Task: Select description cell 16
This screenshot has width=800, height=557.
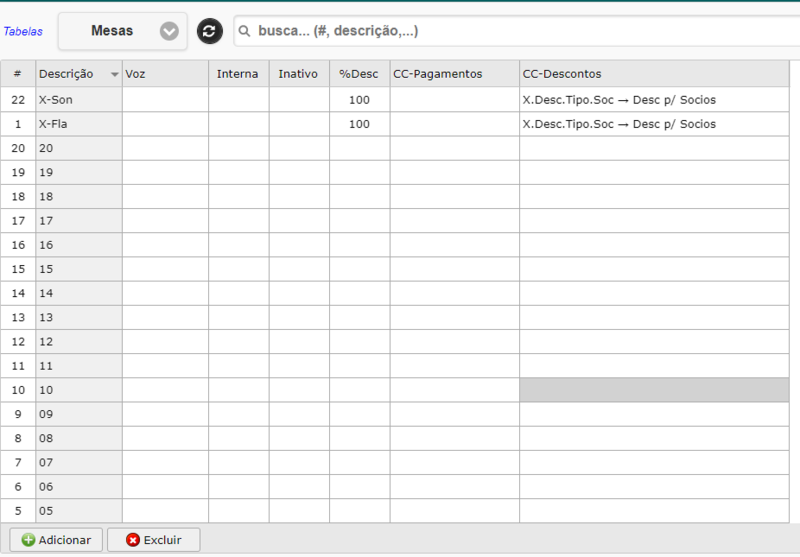Action: coord(79,245)
